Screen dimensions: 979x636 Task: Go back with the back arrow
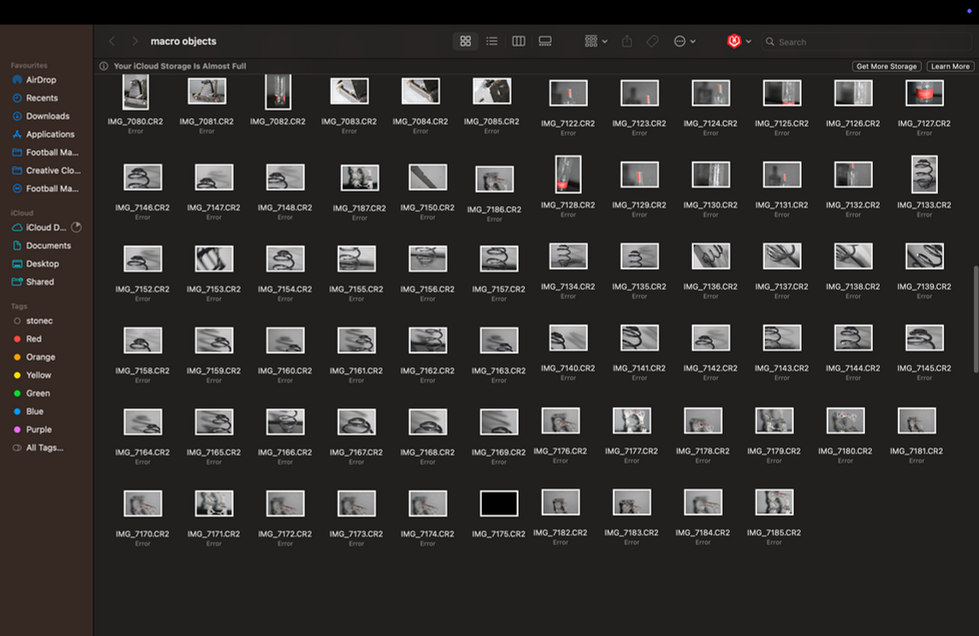click(112, 41)
